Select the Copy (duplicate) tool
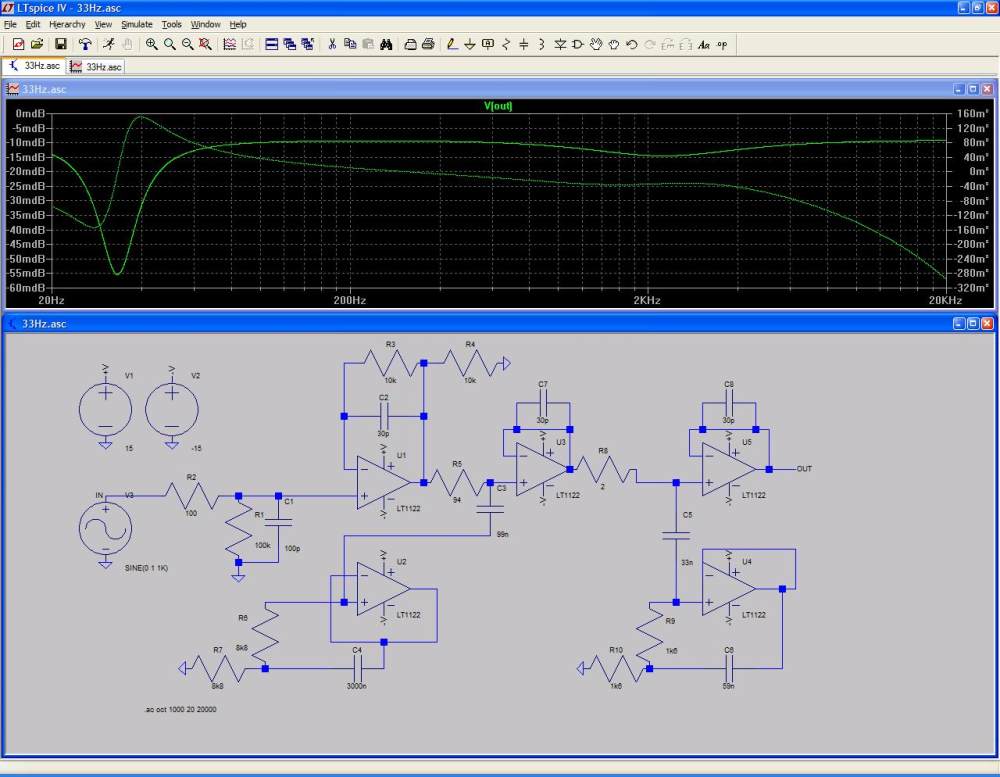1000x777 pixels. point(349,44)
